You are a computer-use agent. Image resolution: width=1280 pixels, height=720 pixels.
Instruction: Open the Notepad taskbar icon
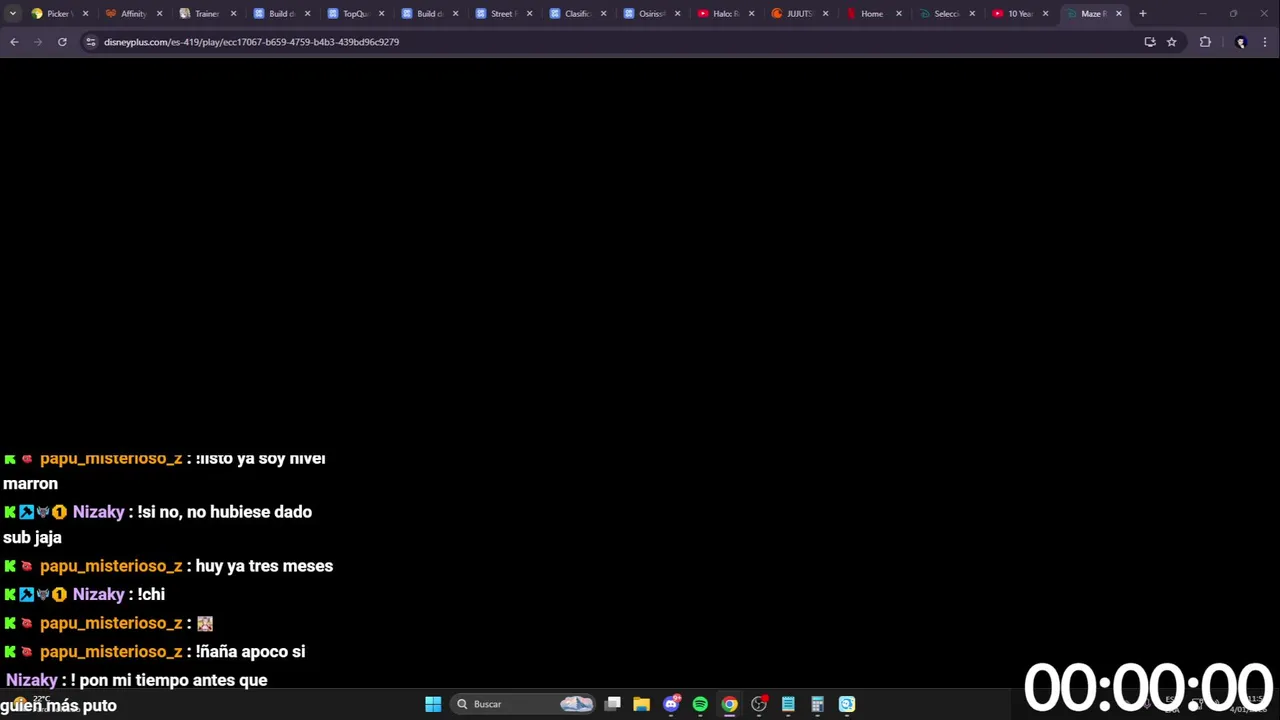(788, 704)
